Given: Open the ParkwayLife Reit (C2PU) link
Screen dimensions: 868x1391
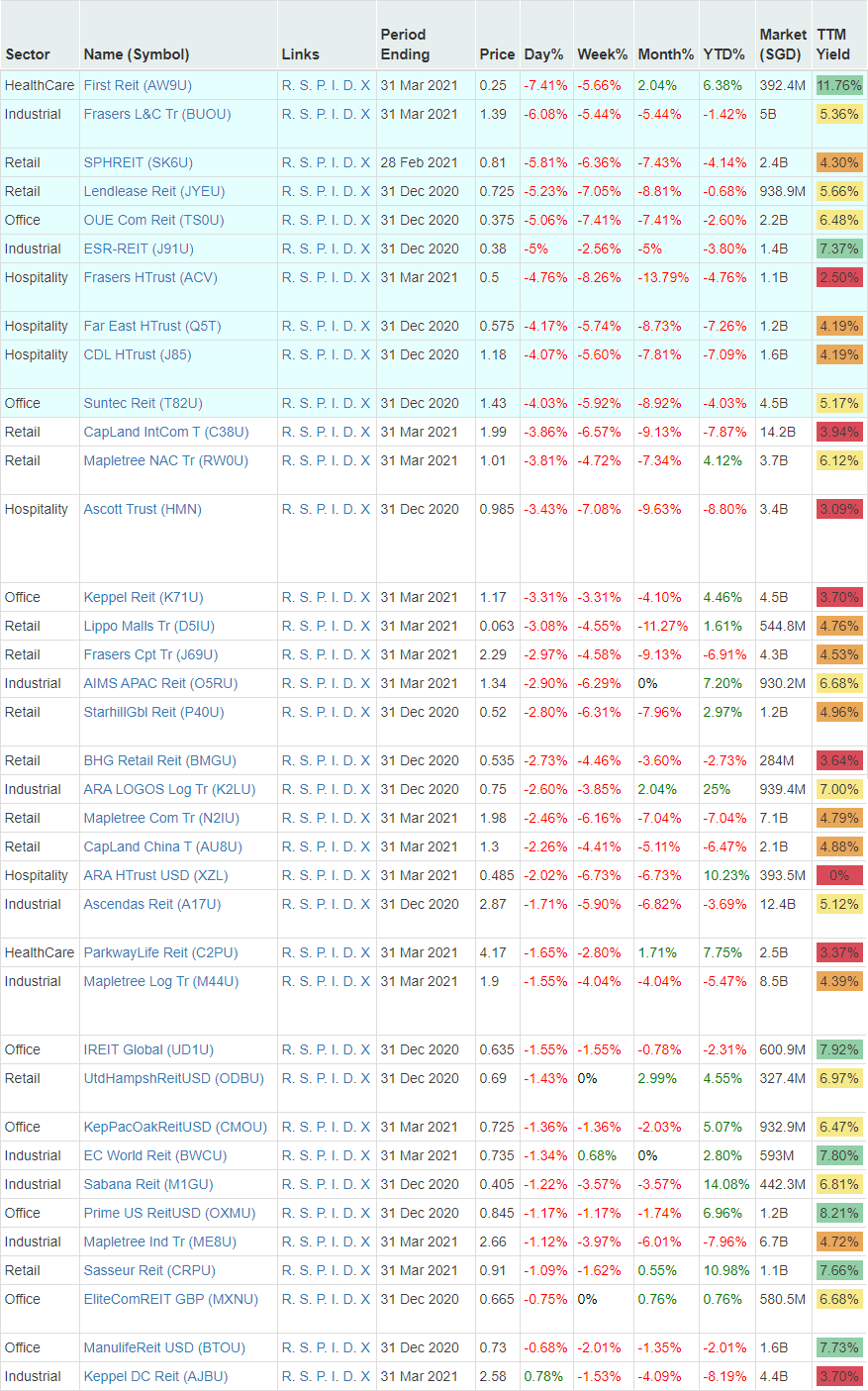Looking at the screenshot, I should (161, 952).
